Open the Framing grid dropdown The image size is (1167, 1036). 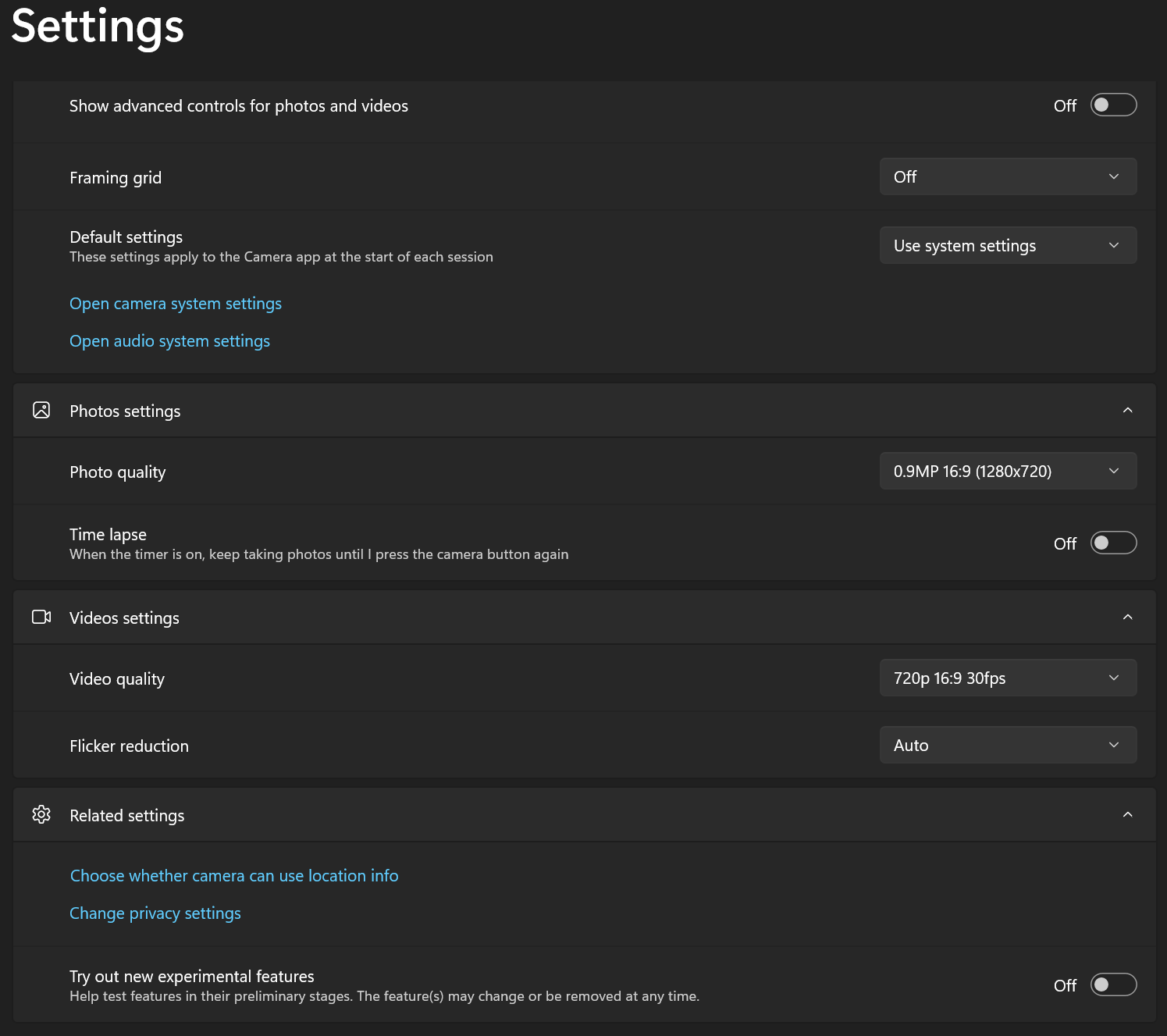[1007, 177]
